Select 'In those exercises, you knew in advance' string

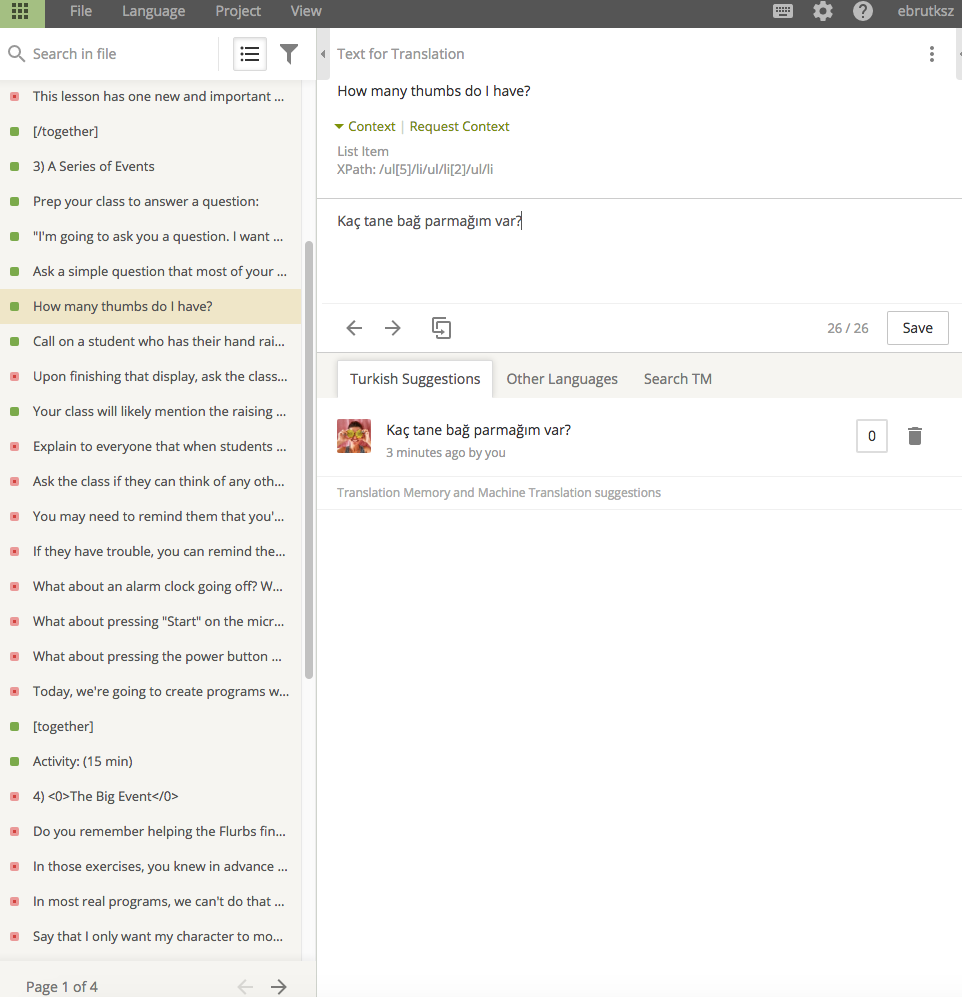[x=151, y=866]
